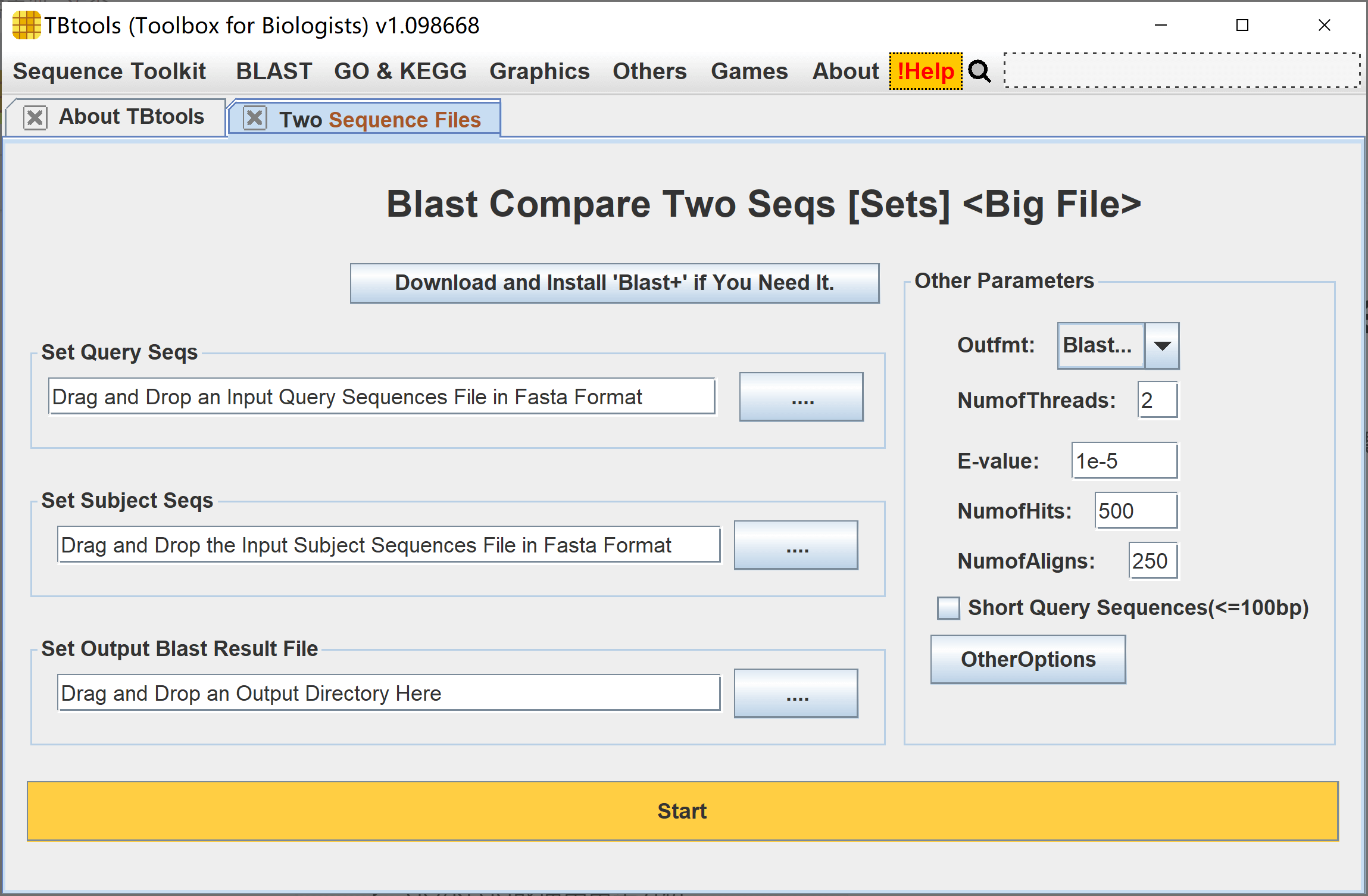Click Download and Install Blast+ button

click(x=614, y=283)
